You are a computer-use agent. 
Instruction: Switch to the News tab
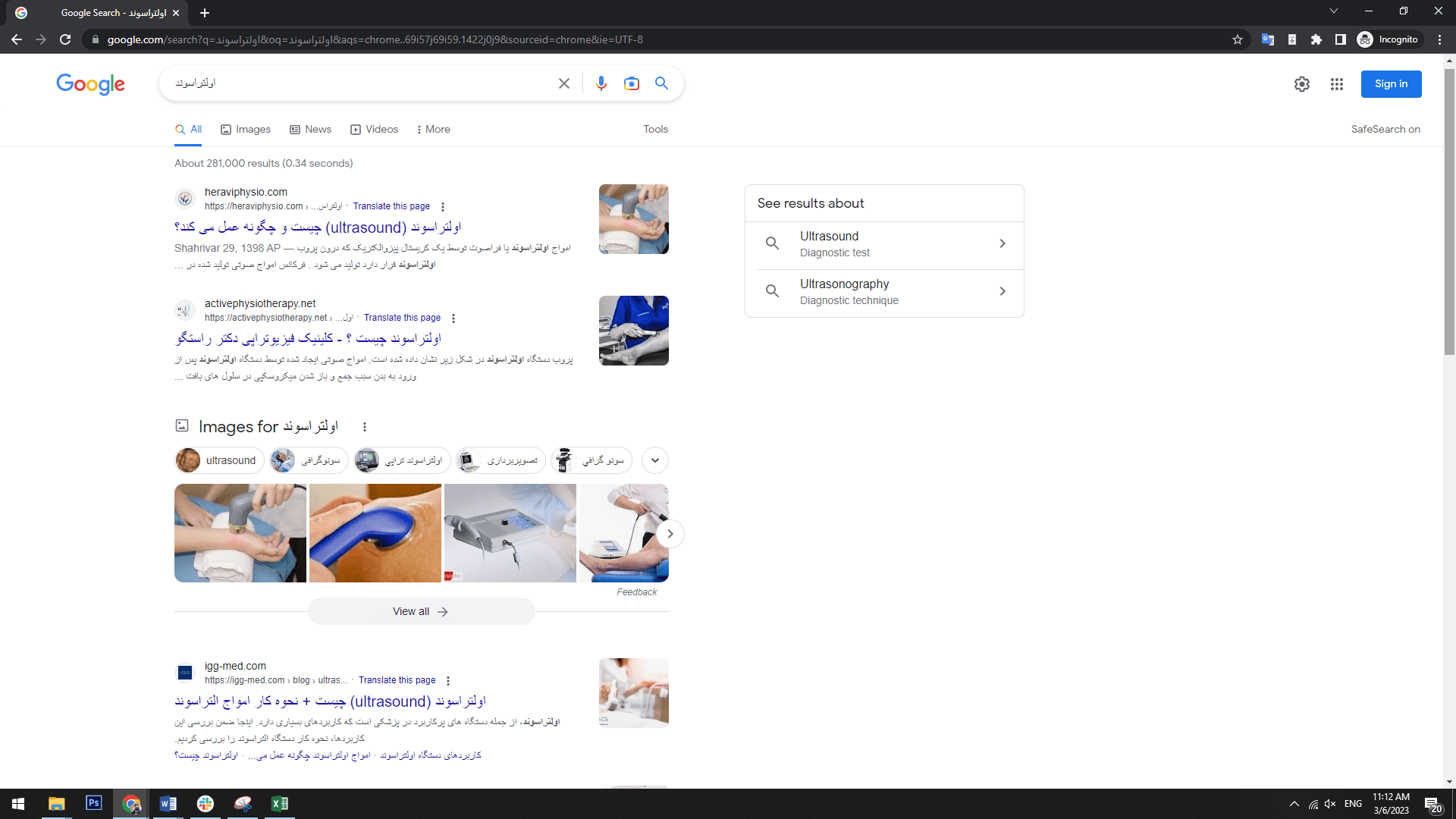311,130
